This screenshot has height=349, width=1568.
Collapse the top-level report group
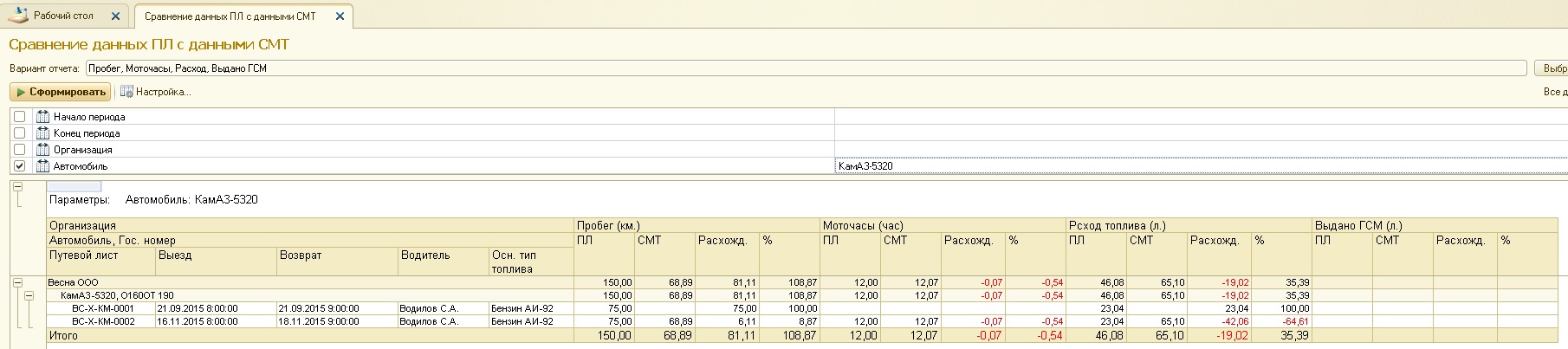click(17, 186)
